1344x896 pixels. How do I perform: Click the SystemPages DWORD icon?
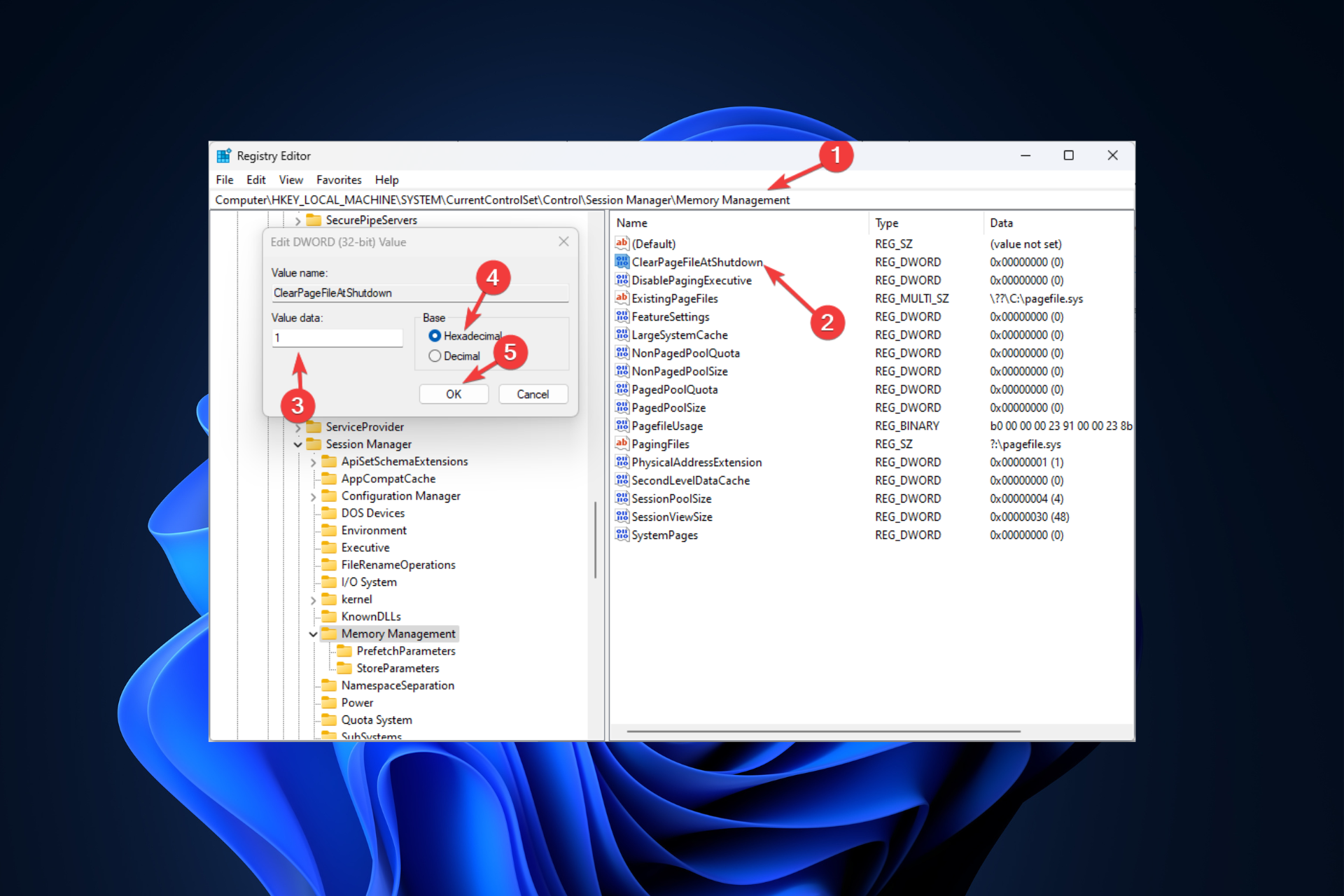622,534
